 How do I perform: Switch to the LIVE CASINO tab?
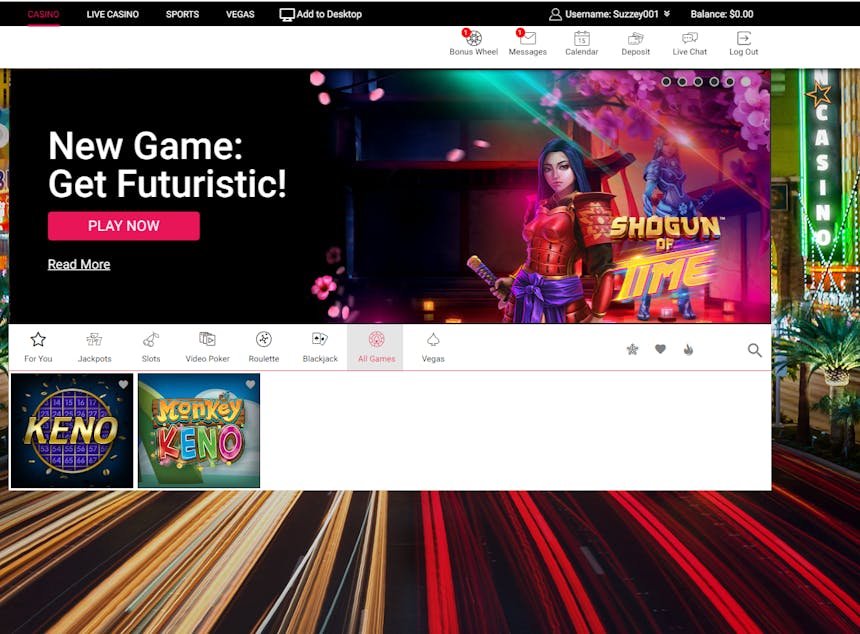(112, 14)
